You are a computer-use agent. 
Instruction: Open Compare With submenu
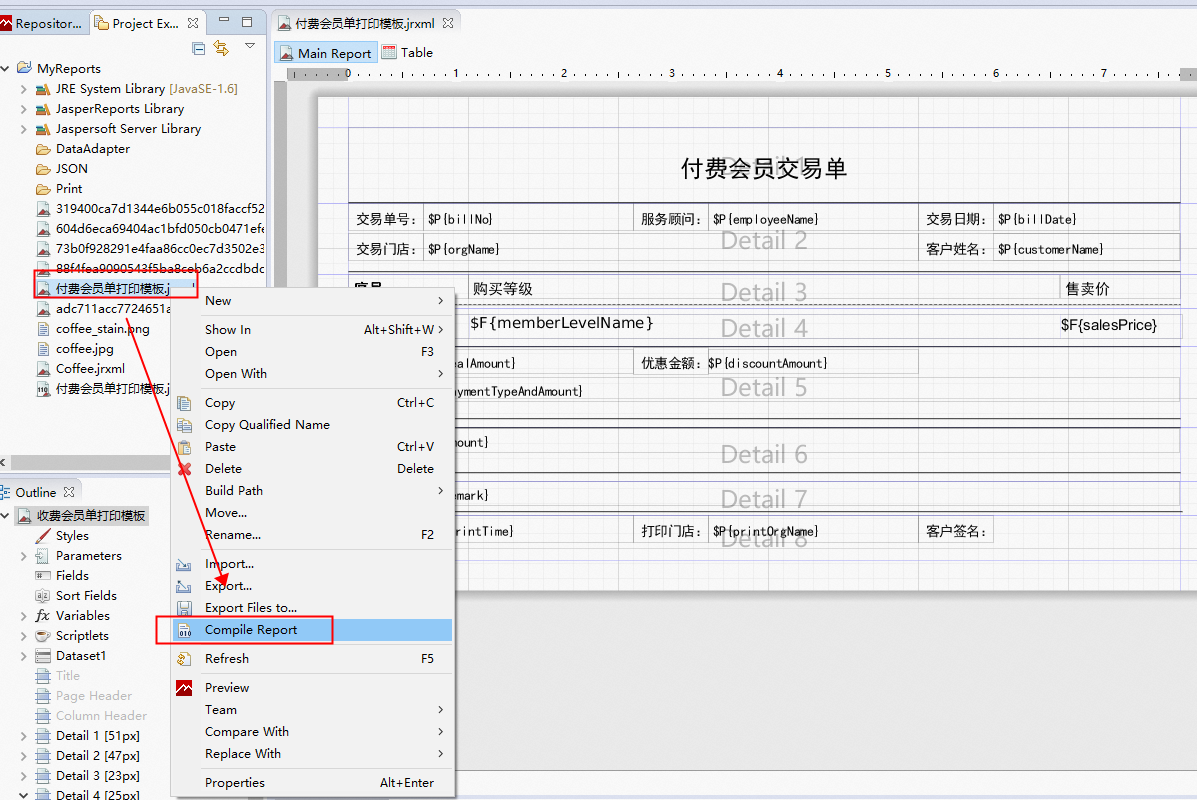coord(313,732)
